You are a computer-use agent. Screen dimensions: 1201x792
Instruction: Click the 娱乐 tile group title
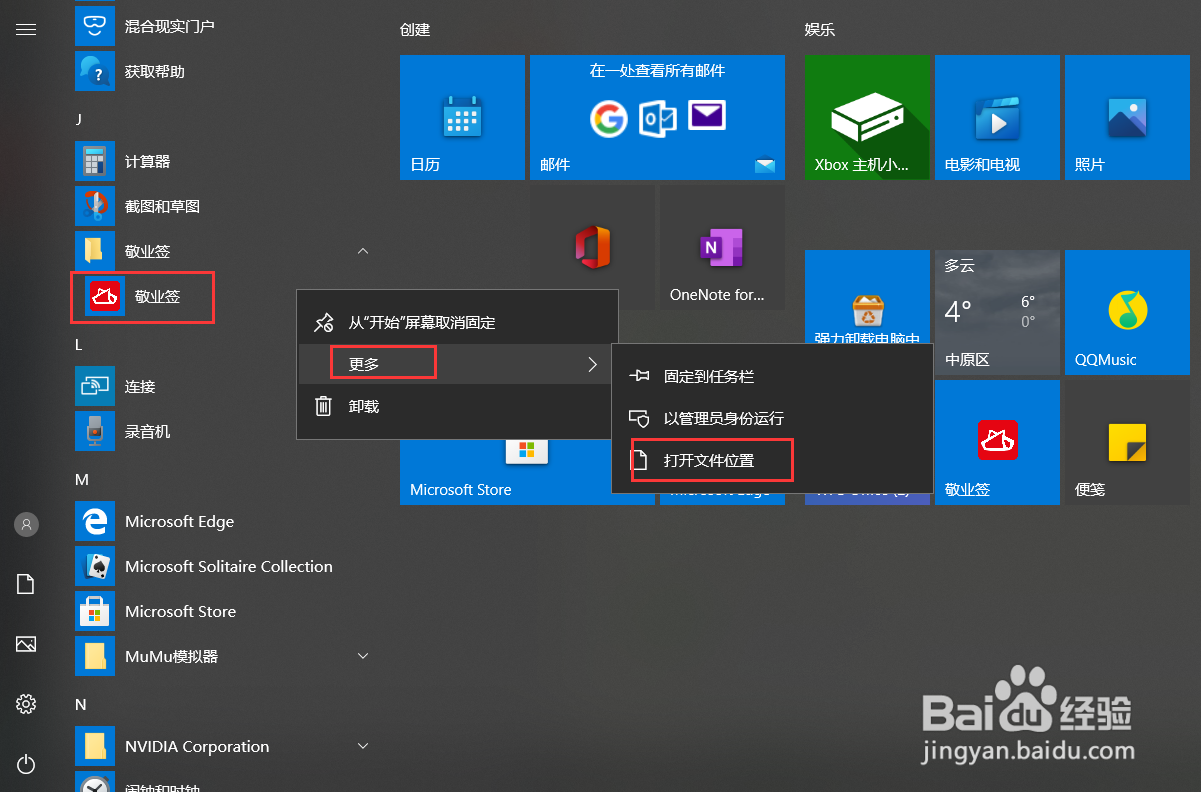click(x=820, y=29)
